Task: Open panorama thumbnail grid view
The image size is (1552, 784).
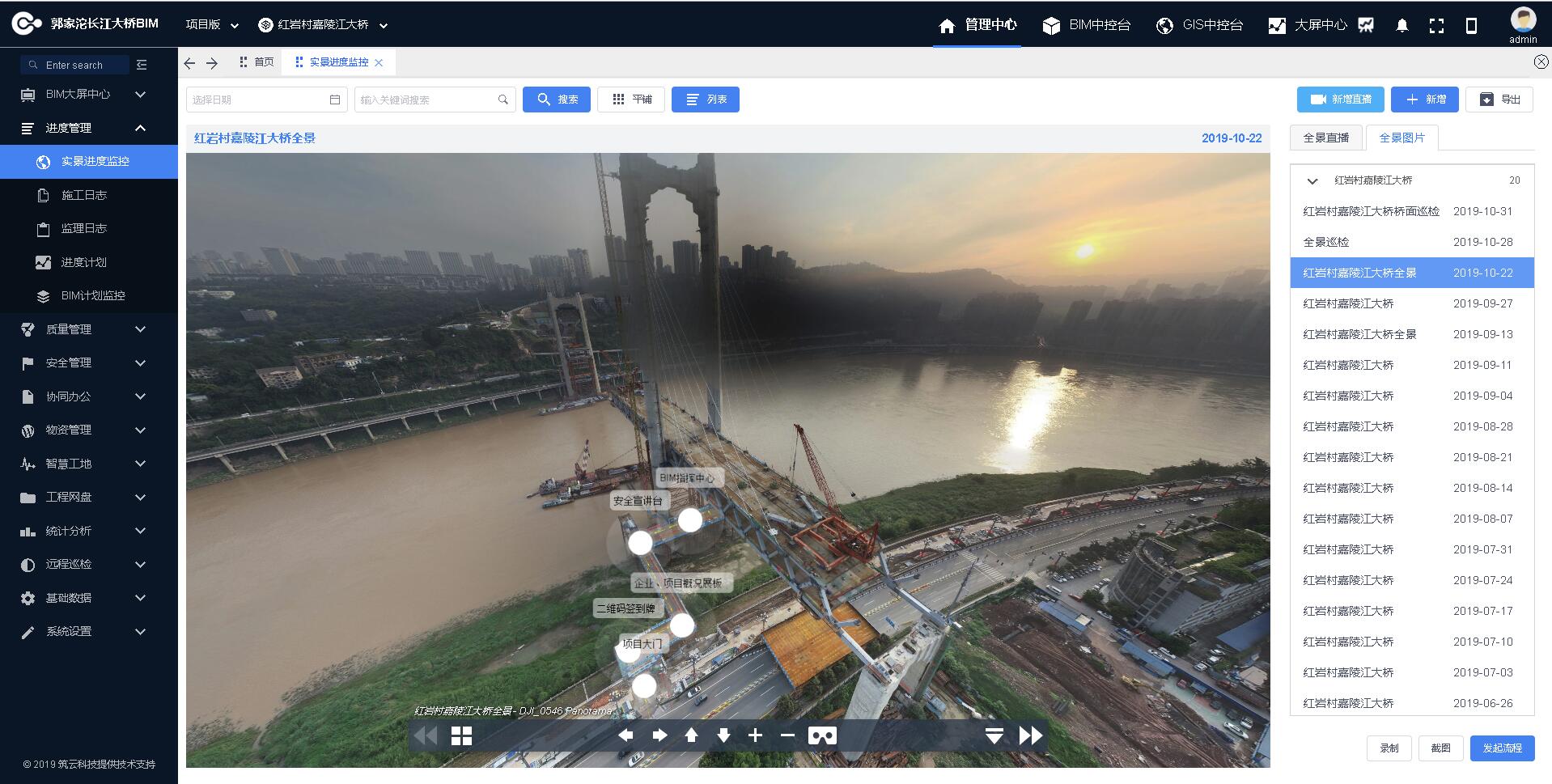Action: (x=461, y=735)
